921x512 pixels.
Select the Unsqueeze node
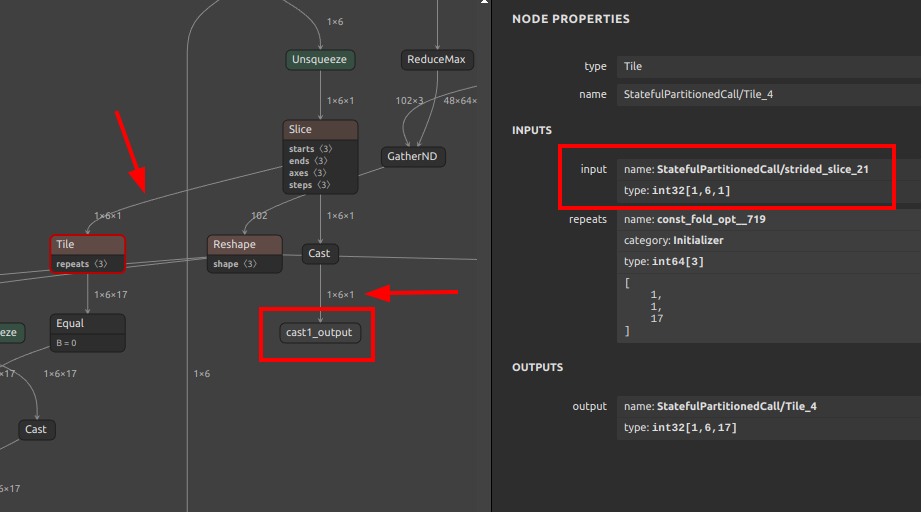click(x=320, y=60)
